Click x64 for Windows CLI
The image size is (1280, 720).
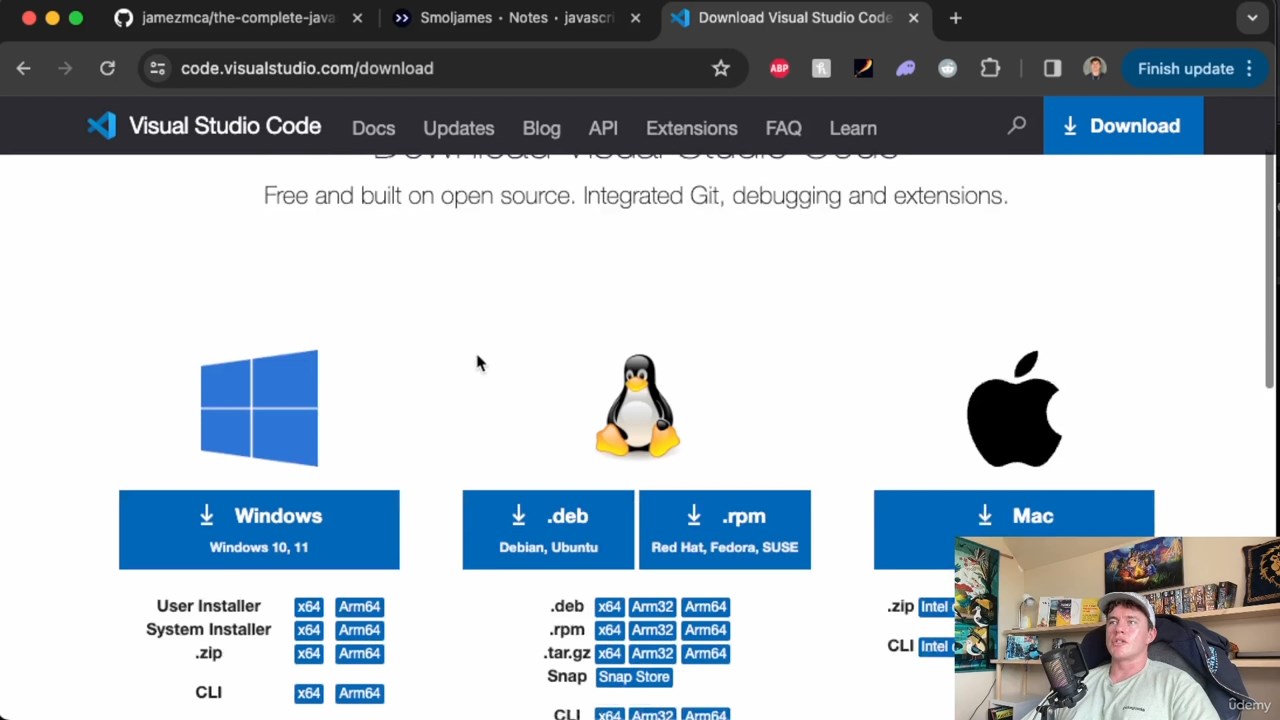point(309,693)
